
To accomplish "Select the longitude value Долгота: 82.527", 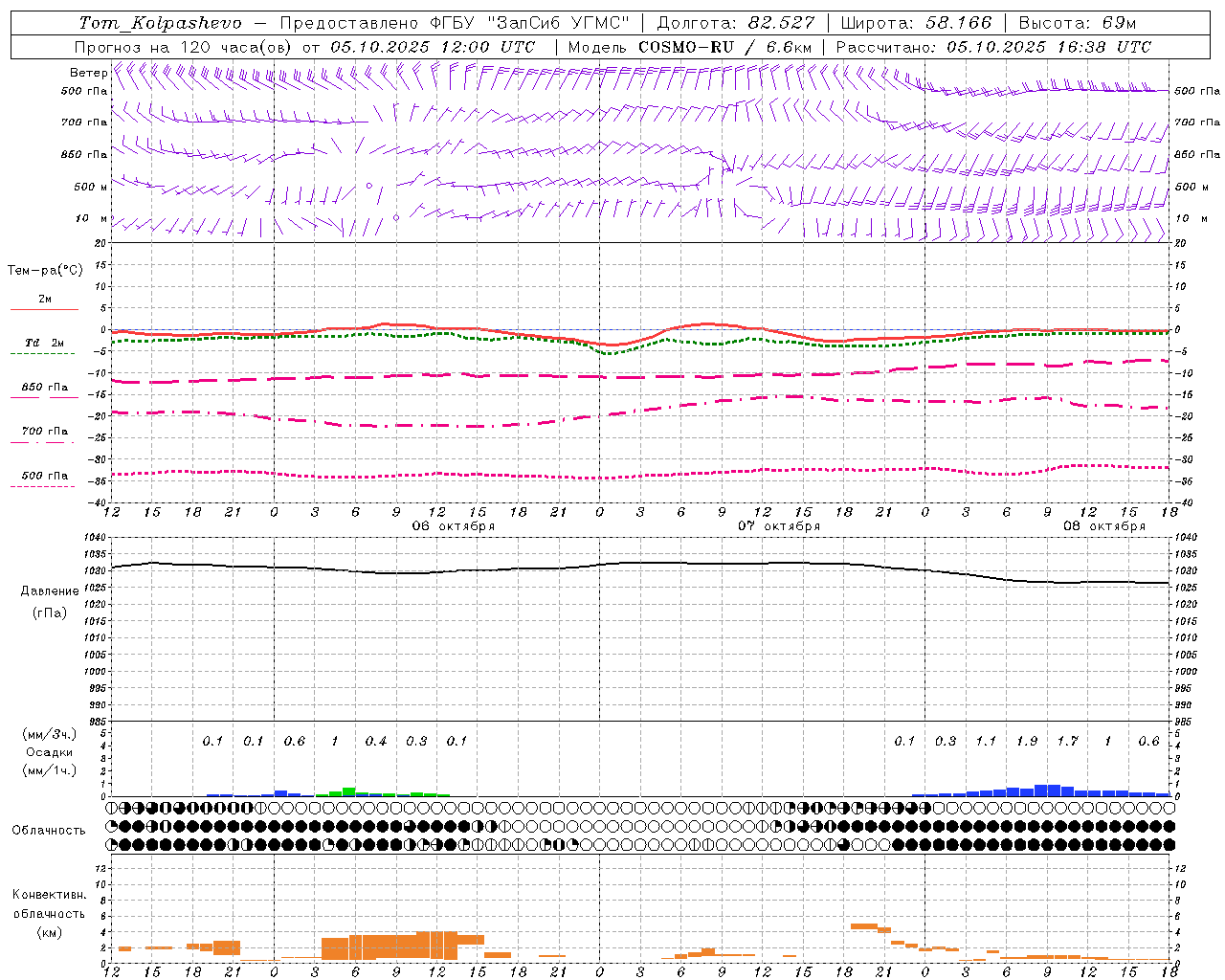I will 736,23.
